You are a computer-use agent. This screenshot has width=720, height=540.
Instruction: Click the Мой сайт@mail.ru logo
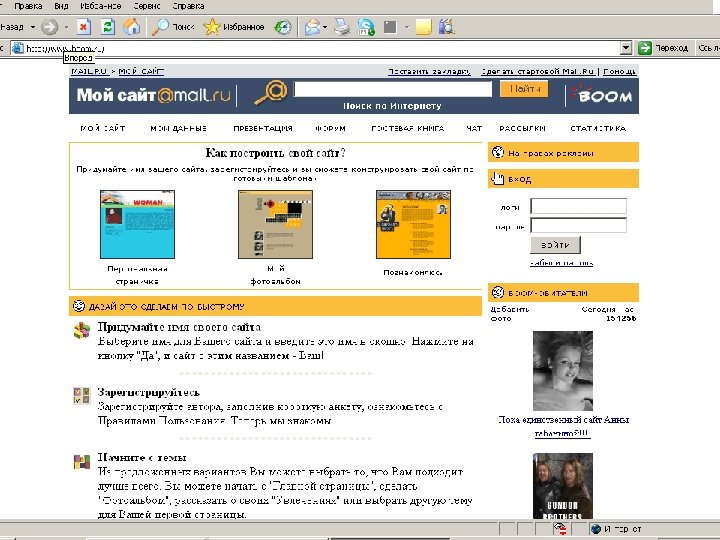pyautogui.click(x=153, y=95)
